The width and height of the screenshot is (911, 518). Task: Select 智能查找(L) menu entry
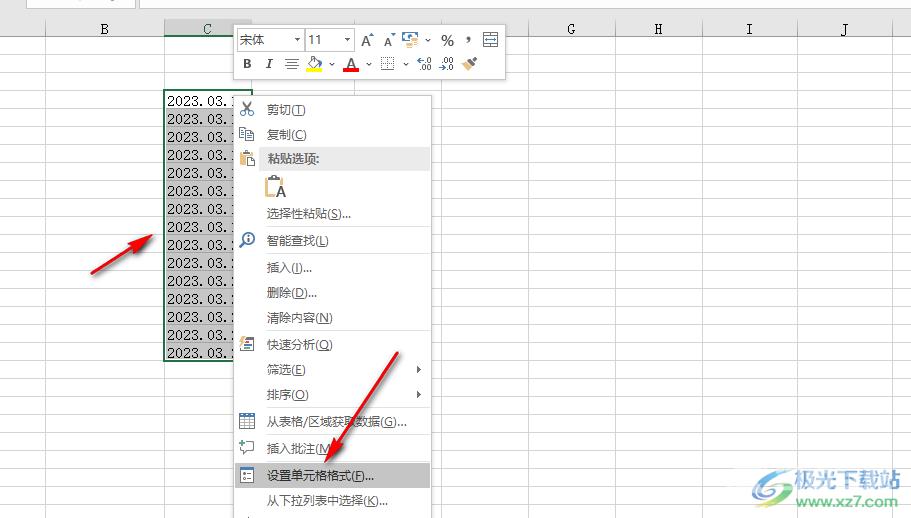tap(332, 240)
